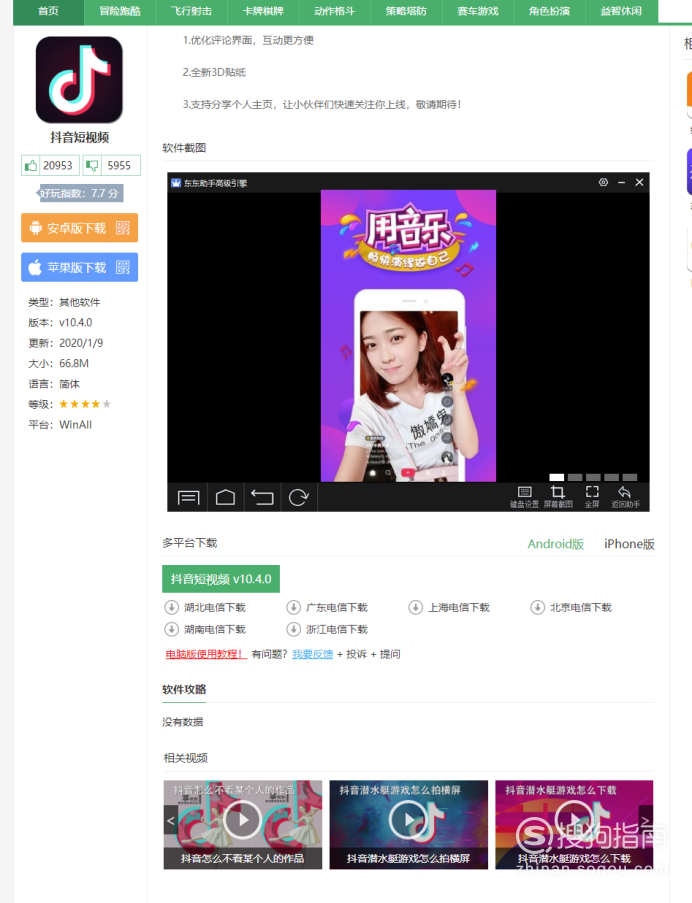Click the emulator settings gear icon
Screen dimensions: 692x903
tap(603, 182)
